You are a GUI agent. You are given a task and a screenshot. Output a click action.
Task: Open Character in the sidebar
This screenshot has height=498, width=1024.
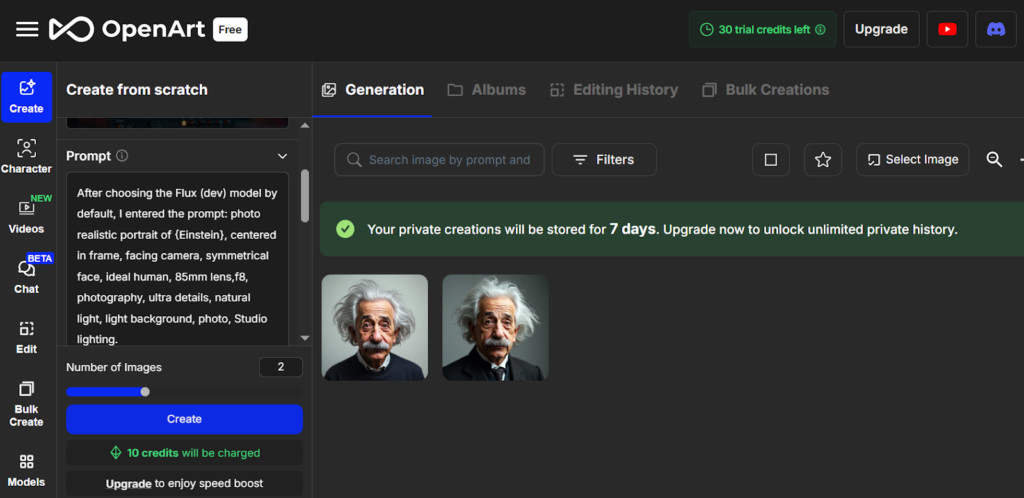coord(26,157)
